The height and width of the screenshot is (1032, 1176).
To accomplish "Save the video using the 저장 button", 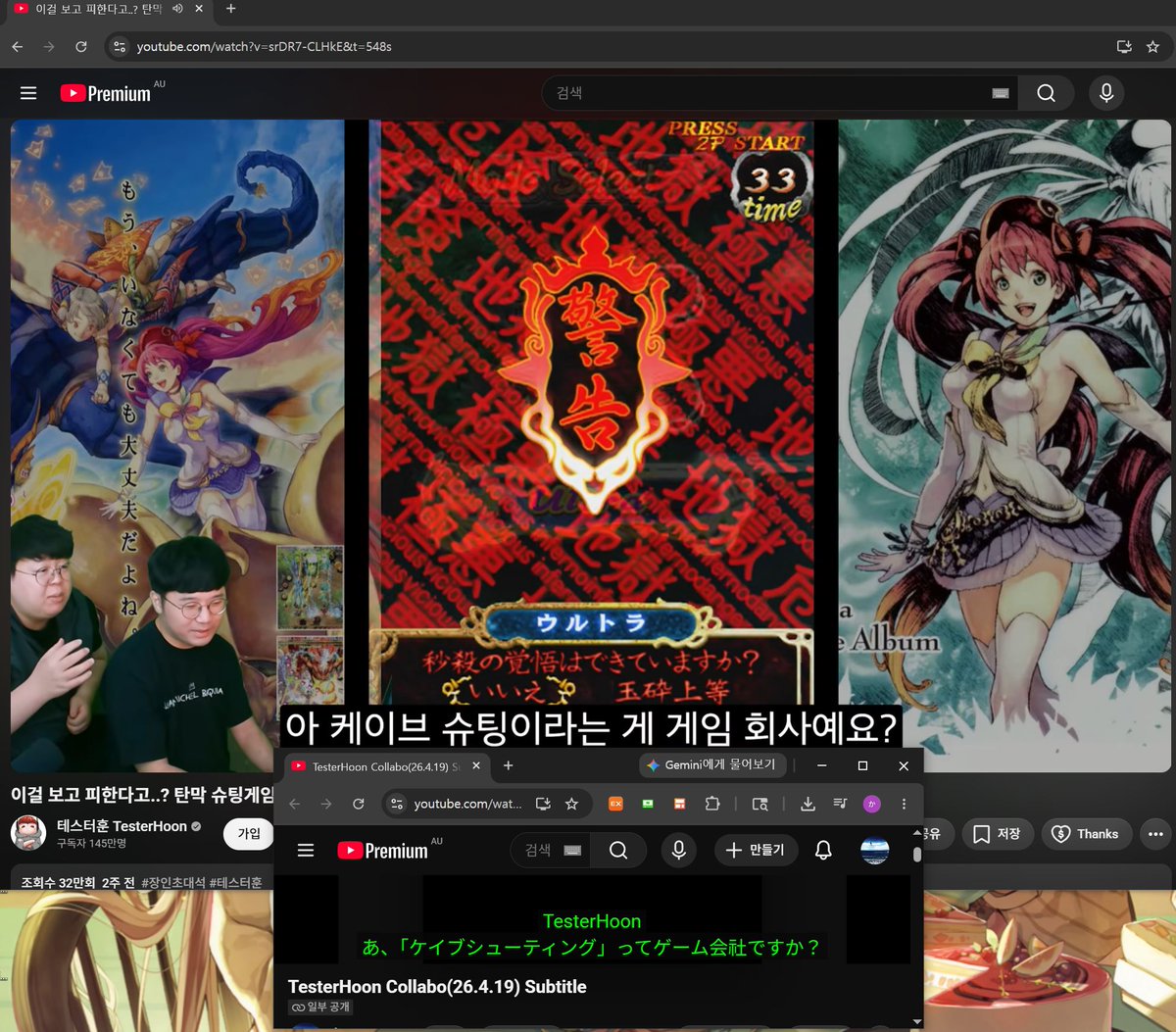I will click(x=998, y=834).
